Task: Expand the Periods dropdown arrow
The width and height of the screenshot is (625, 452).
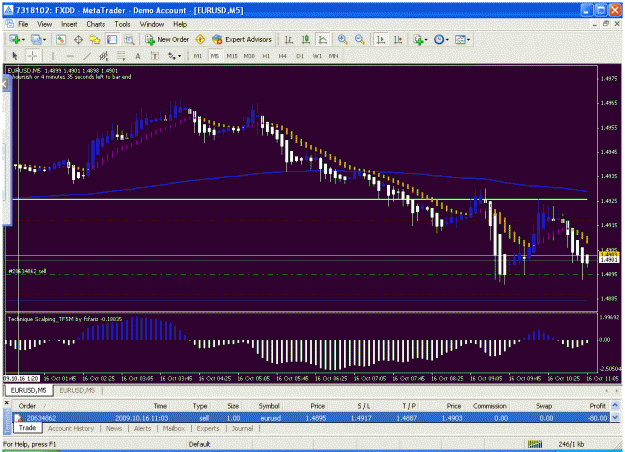Action: [447, 39]
